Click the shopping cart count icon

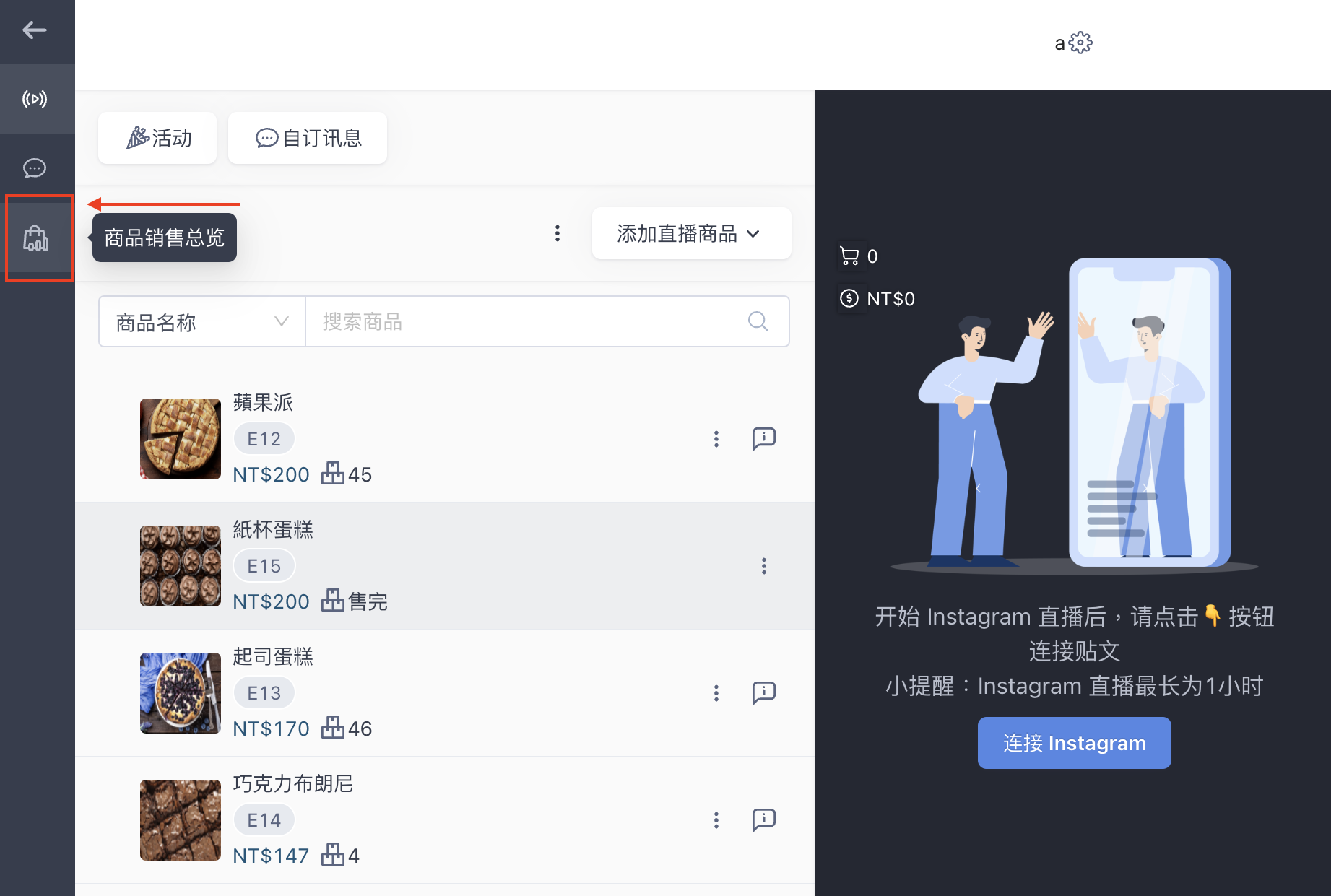[x=850, y=256]
